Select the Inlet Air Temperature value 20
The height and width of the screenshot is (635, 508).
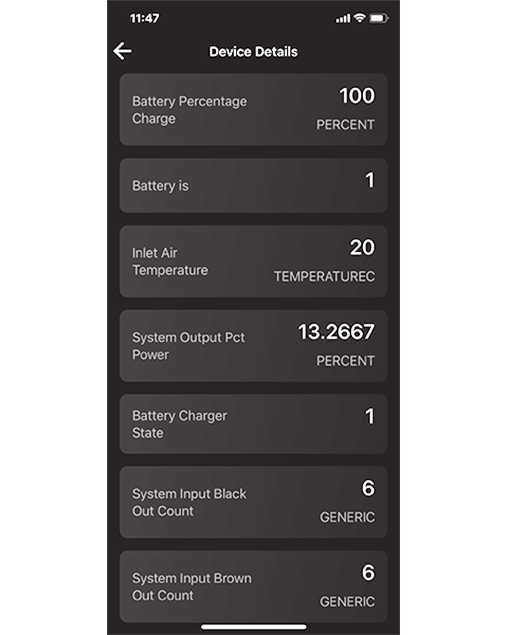click(363, 247)
